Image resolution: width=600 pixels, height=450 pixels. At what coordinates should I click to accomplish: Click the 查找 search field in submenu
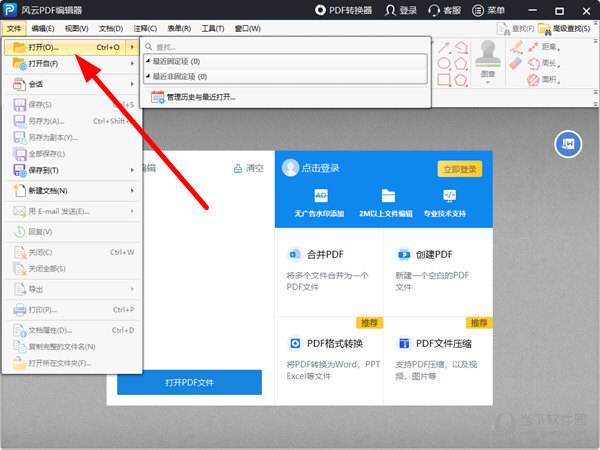(x=285, y=47)
